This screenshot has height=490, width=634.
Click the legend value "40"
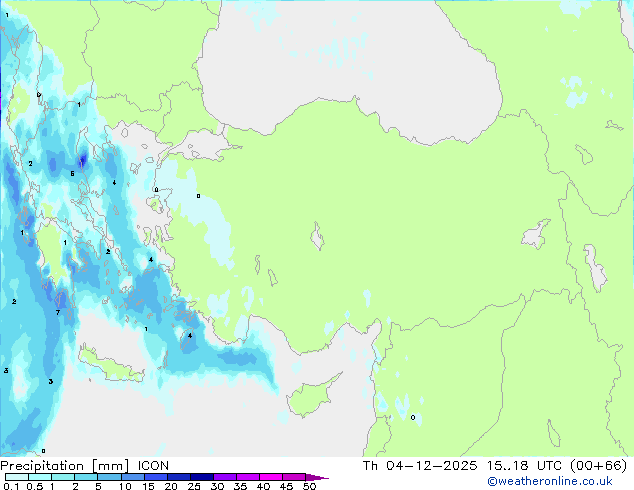pos(263,486)
